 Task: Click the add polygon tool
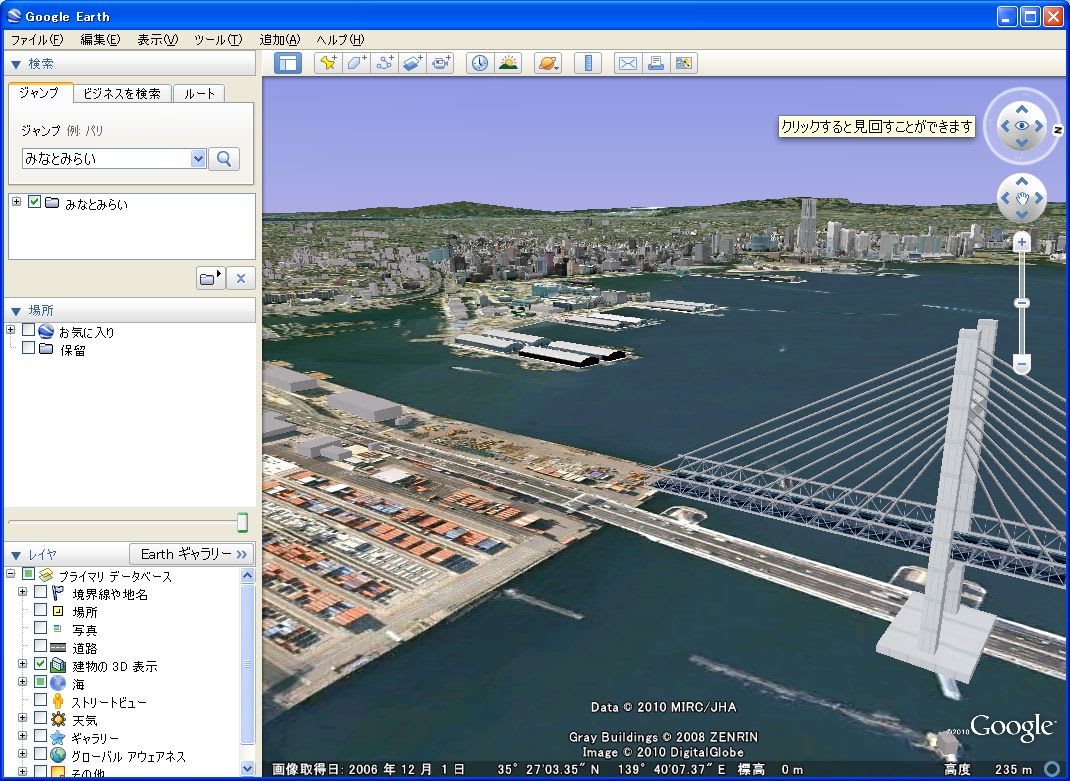[356, 63]
